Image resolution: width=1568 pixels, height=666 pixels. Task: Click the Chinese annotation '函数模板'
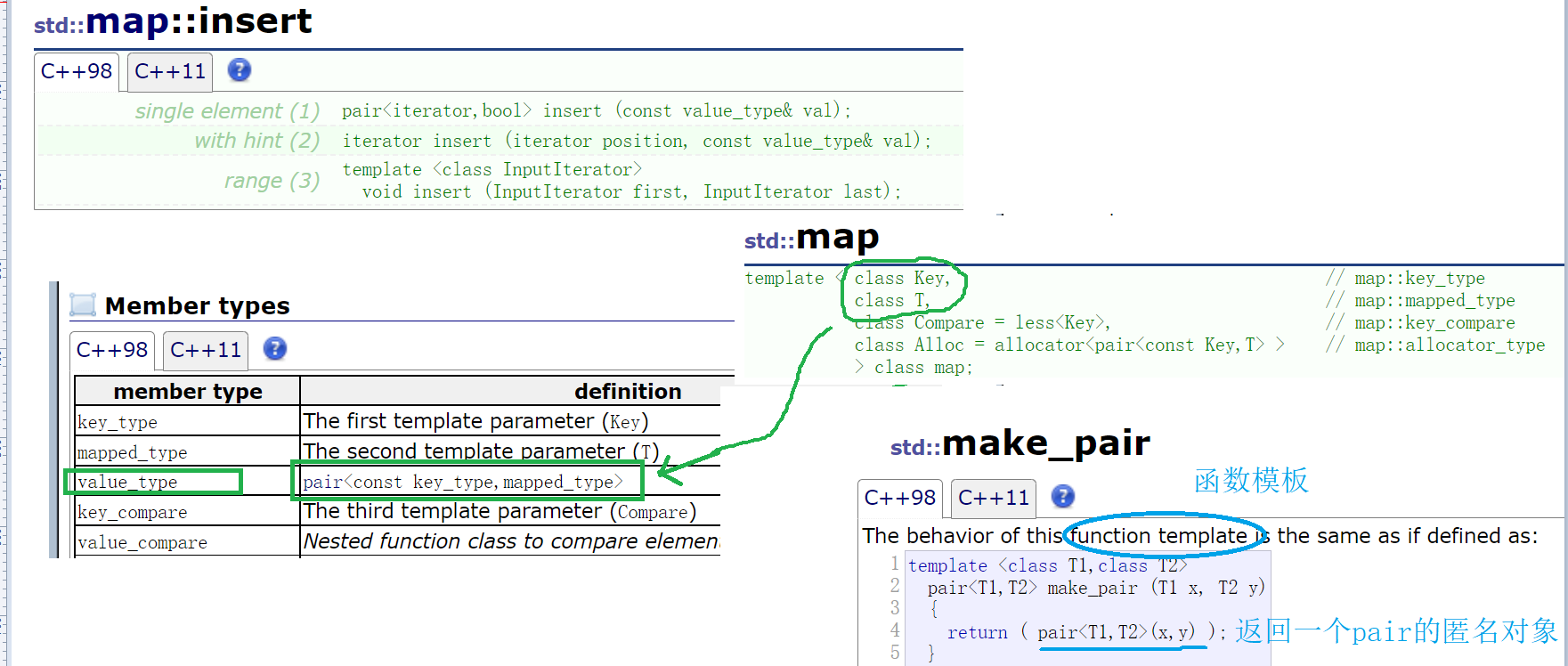[x=1251, y=481]
